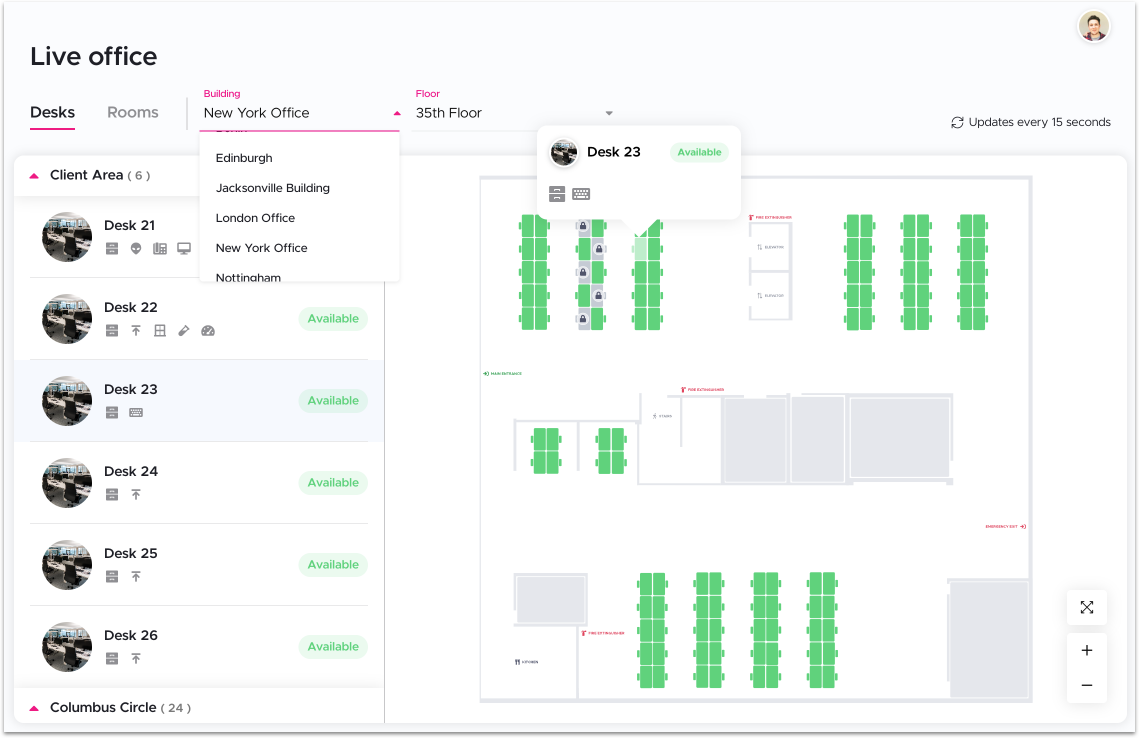This screenshot has width=1139, height=738.
Task: Click the keyboard icon in Desk 23 popup
Action: click(581, 194)
